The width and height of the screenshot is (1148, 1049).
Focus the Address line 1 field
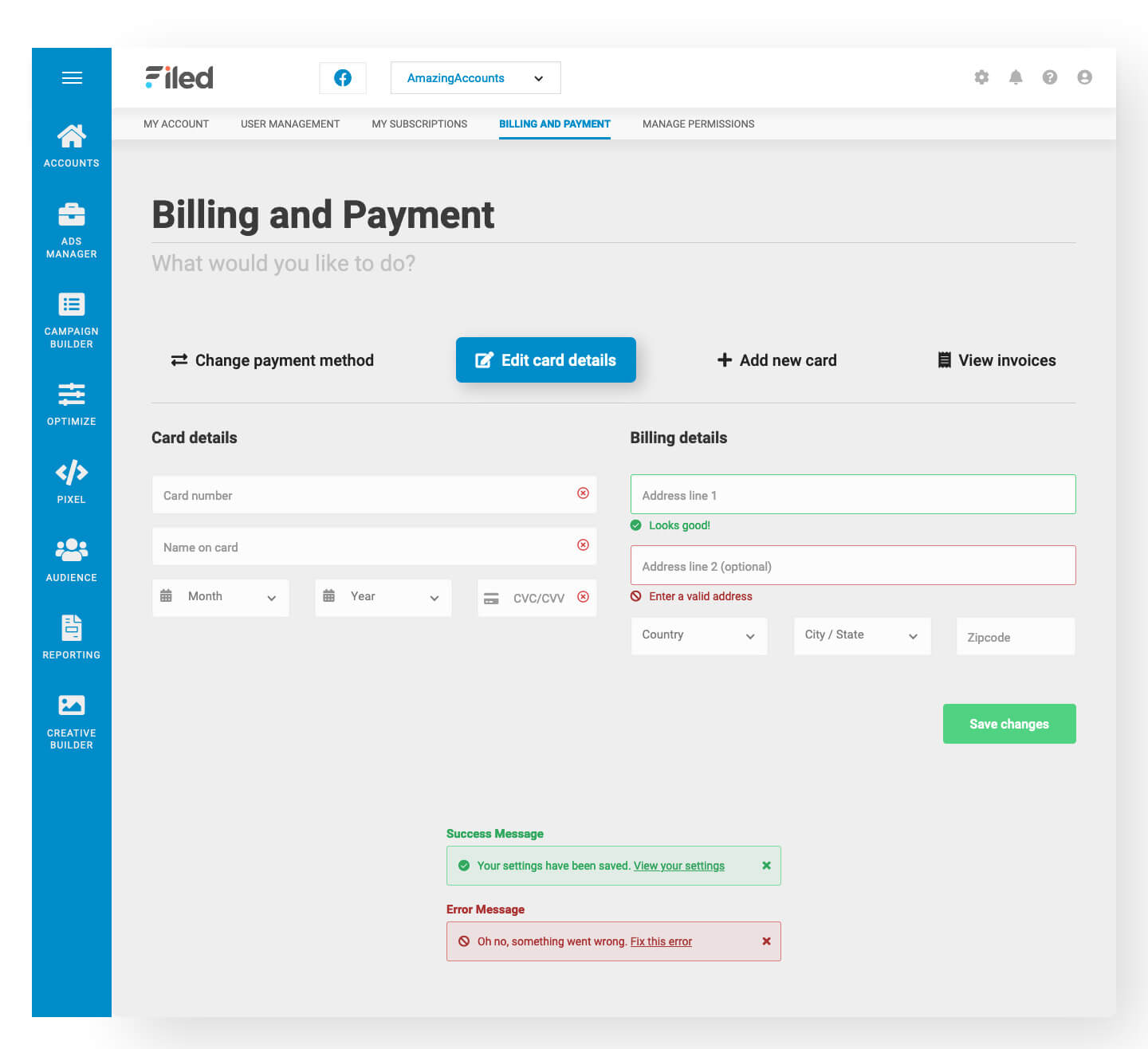click(x=853, y=494)
